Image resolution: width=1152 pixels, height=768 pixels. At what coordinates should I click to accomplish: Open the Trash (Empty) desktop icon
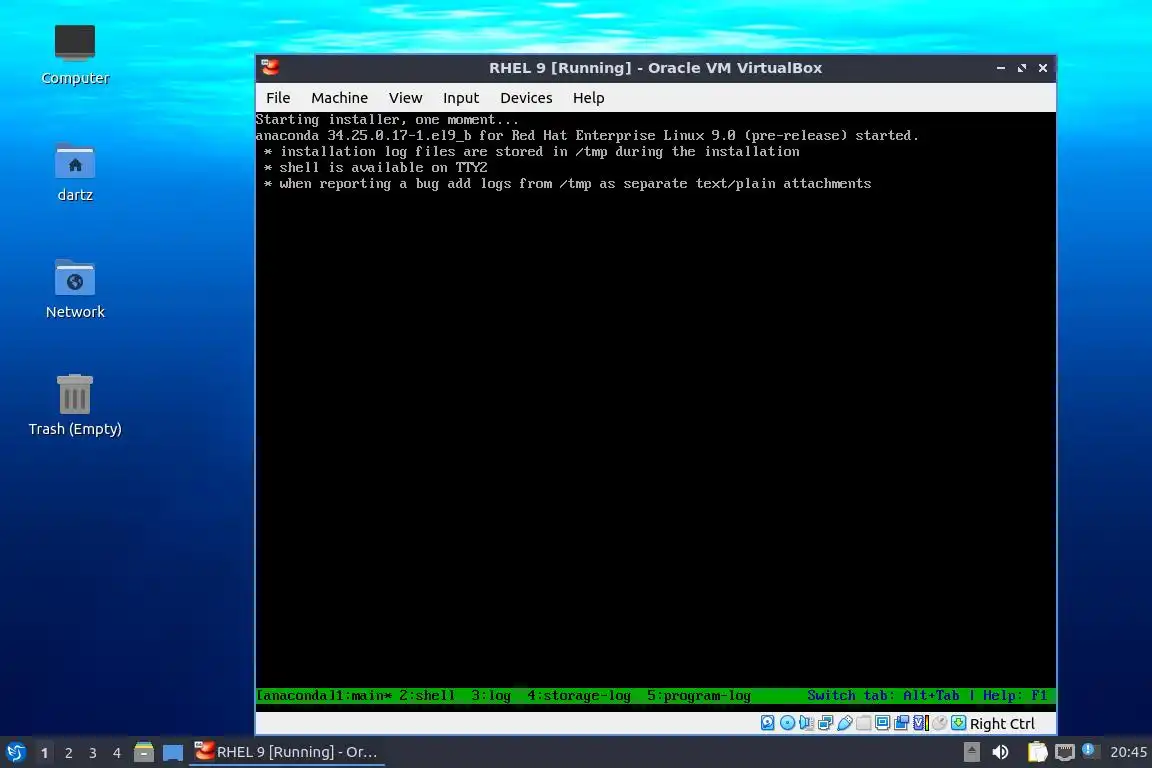click(x=75, y=406)
